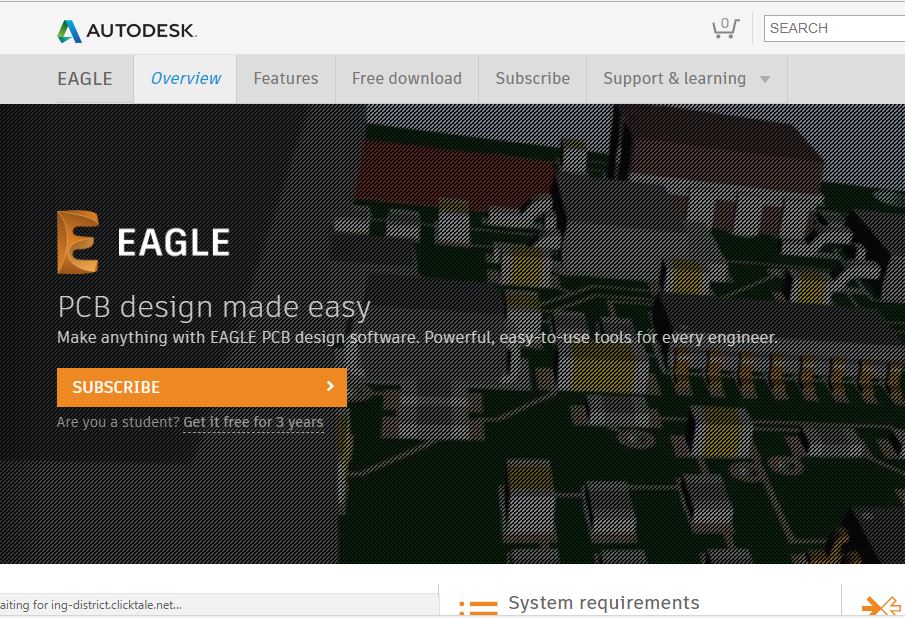This screenshot has height=618, width=905.
Task: Expand the Support & learning dropdown arrow
Action: pos(765,79)
